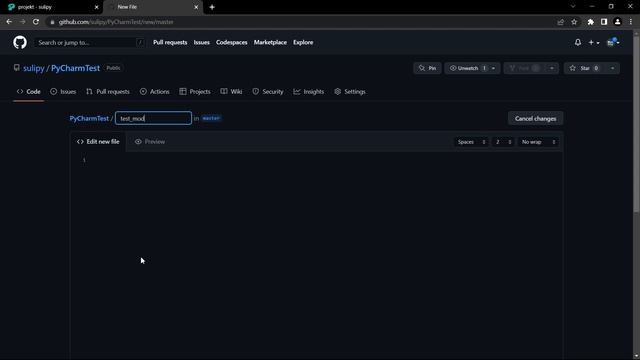The image size is (640, 360).
Task: Open the tab search chevron
Action: point(573,7)
